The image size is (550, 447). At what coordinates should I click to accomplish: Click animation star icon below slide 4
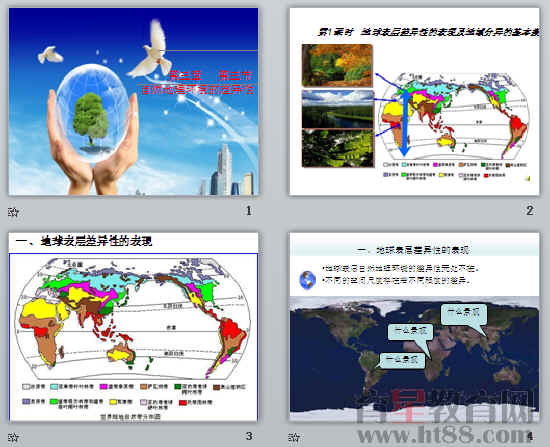(294, 437)
